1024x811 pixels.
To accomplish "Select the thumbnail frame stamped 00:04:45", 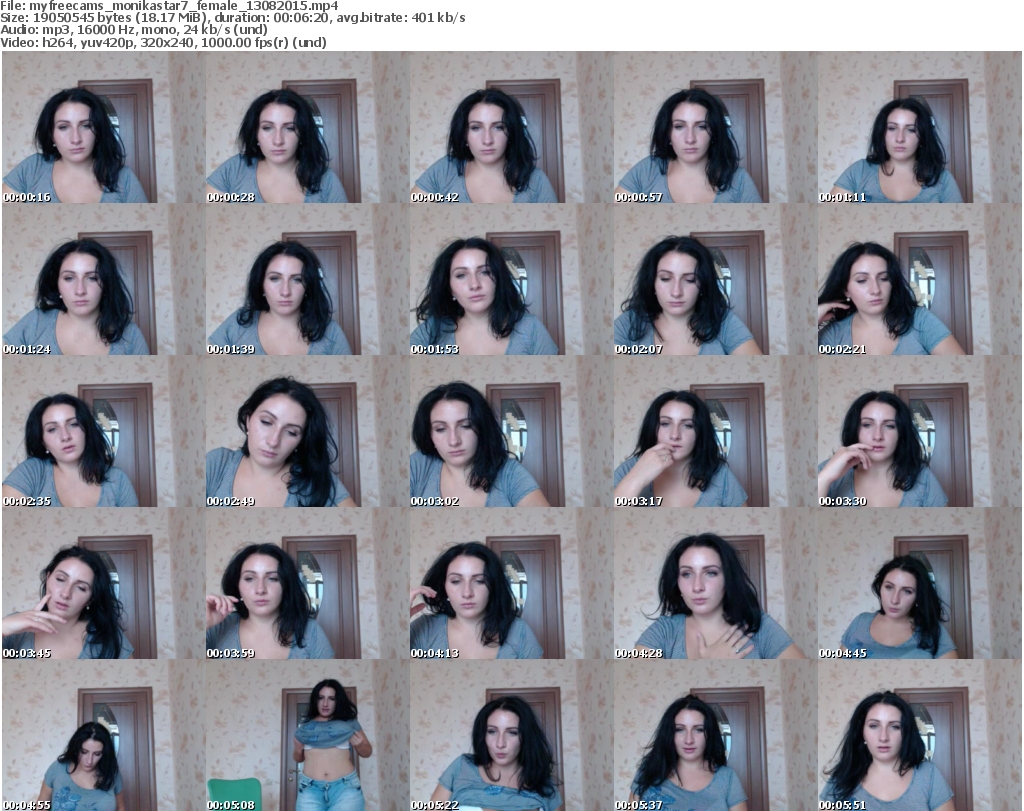I will pyautogui.click(x=919, y=584).
